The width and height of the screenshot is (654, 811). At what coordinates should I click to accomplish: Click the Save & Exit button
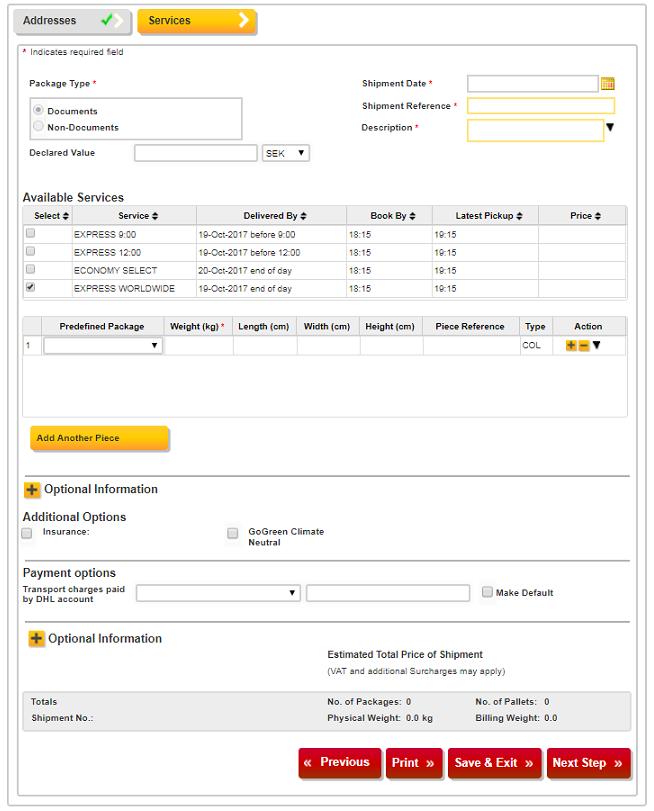click(494, 763)
